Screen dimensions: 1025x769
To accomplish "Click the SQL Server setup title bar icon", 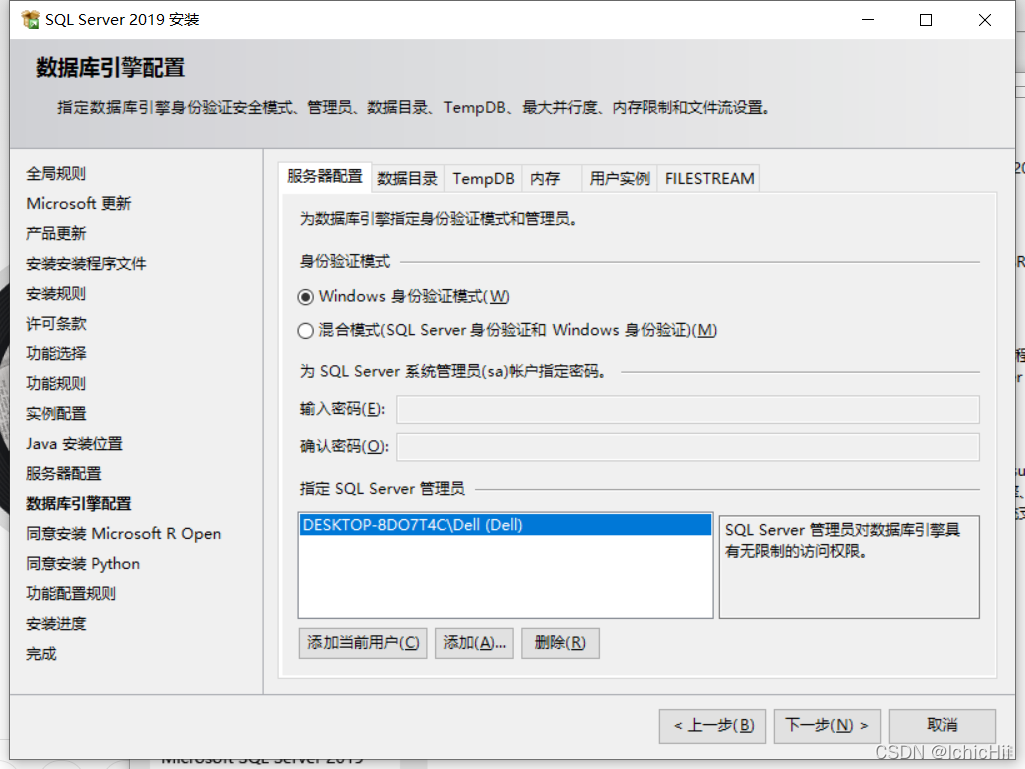I will click(x=31, y=20).
